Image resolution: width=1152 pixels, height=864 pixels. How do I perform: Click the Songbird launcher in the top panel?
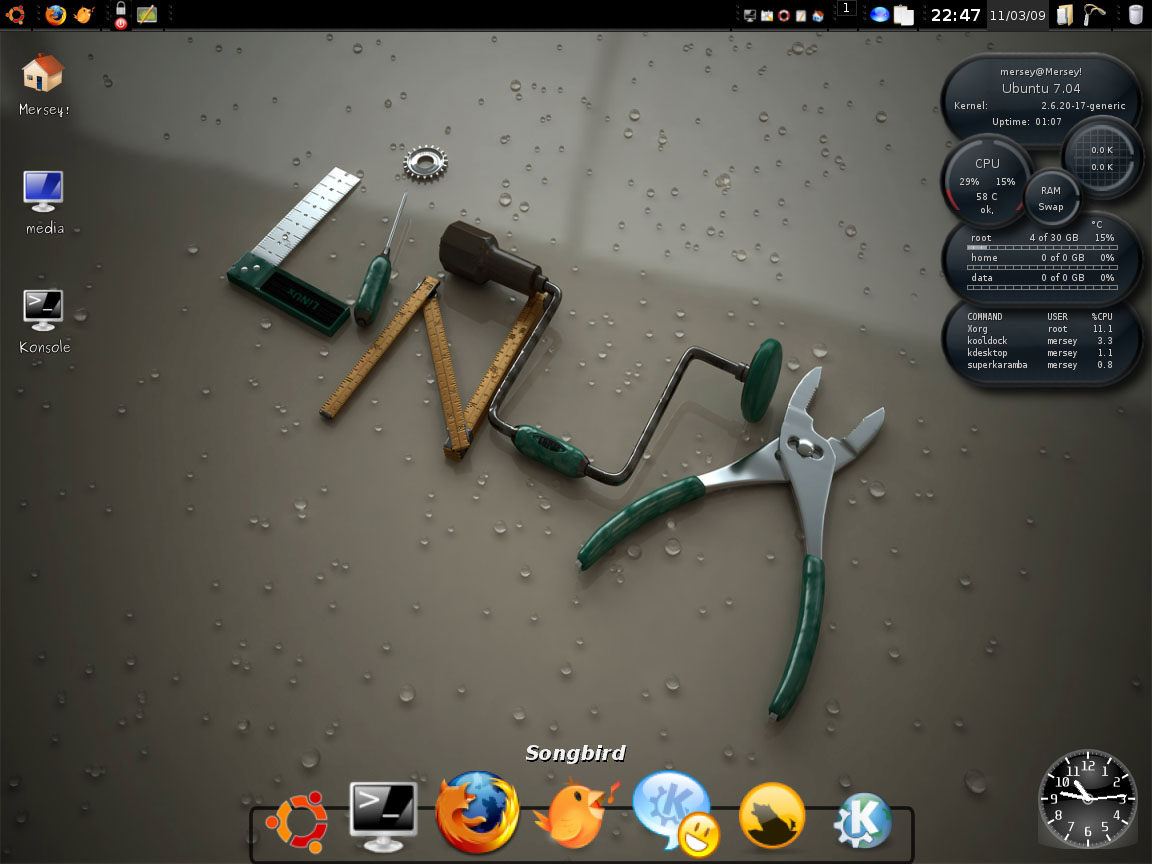(83, 14)
